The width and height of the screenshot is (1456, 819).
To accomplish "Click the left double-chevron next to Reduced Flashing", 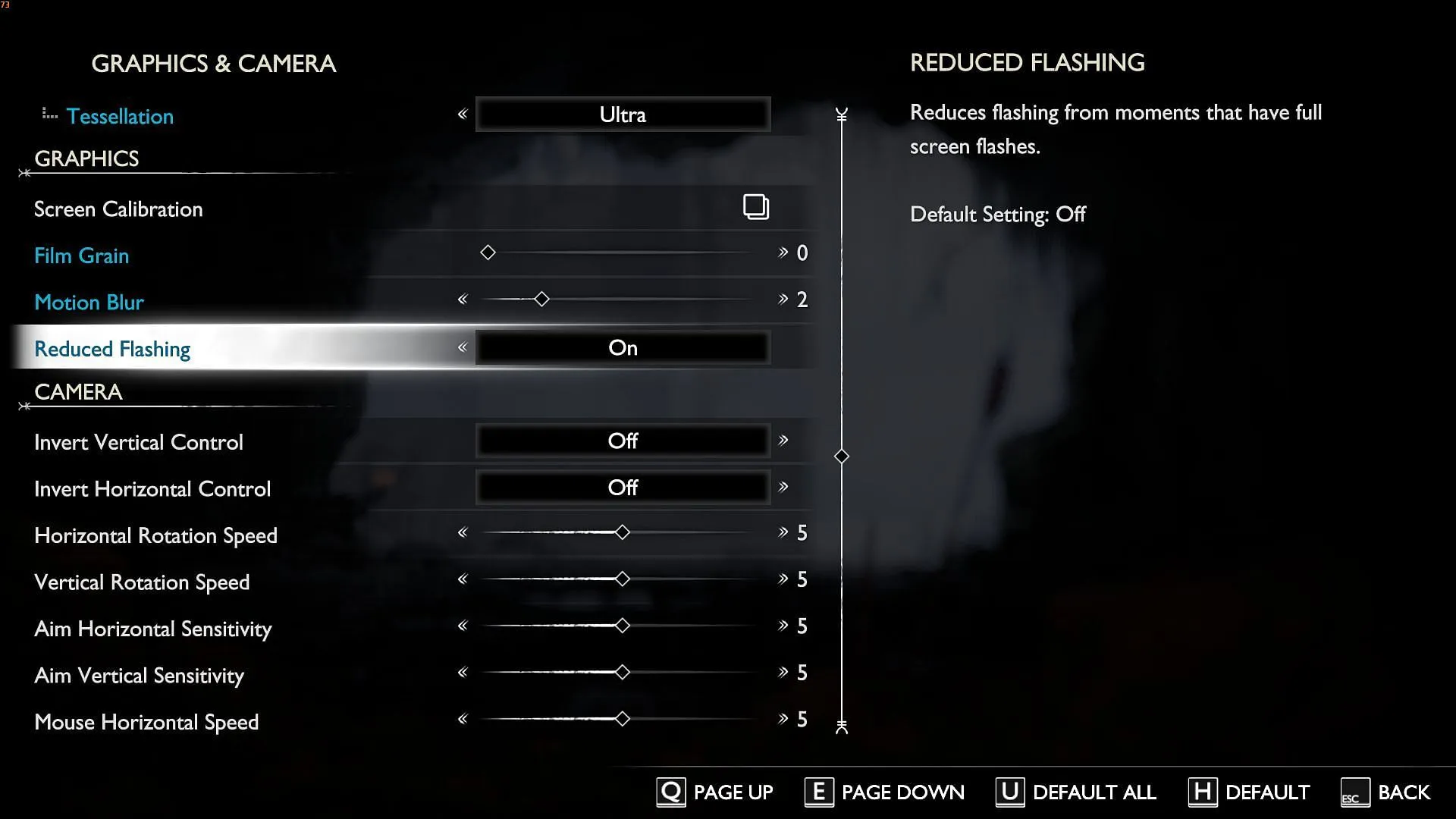I will tap(462, 347).
